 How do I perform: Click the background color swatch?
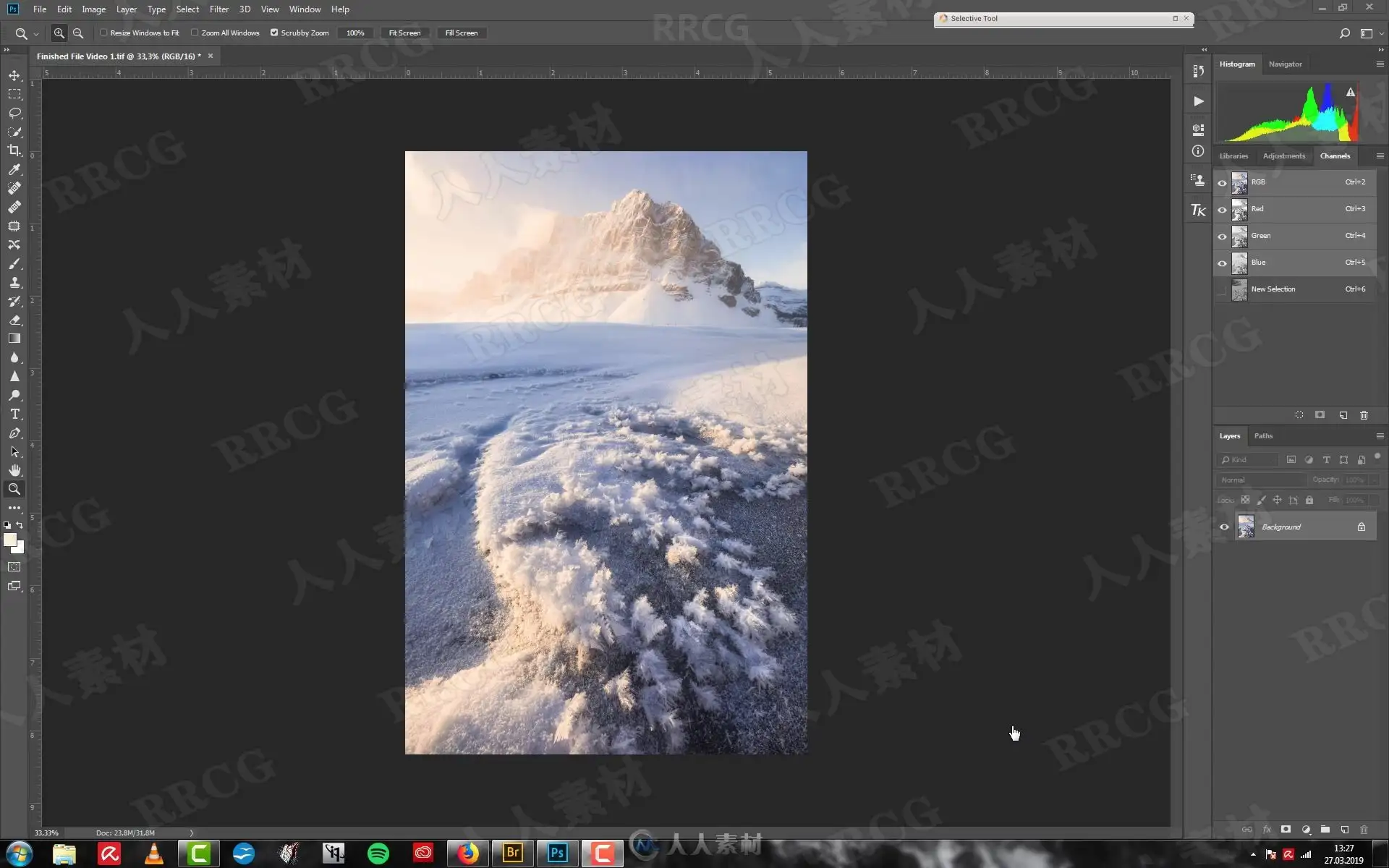click(20, 549)
